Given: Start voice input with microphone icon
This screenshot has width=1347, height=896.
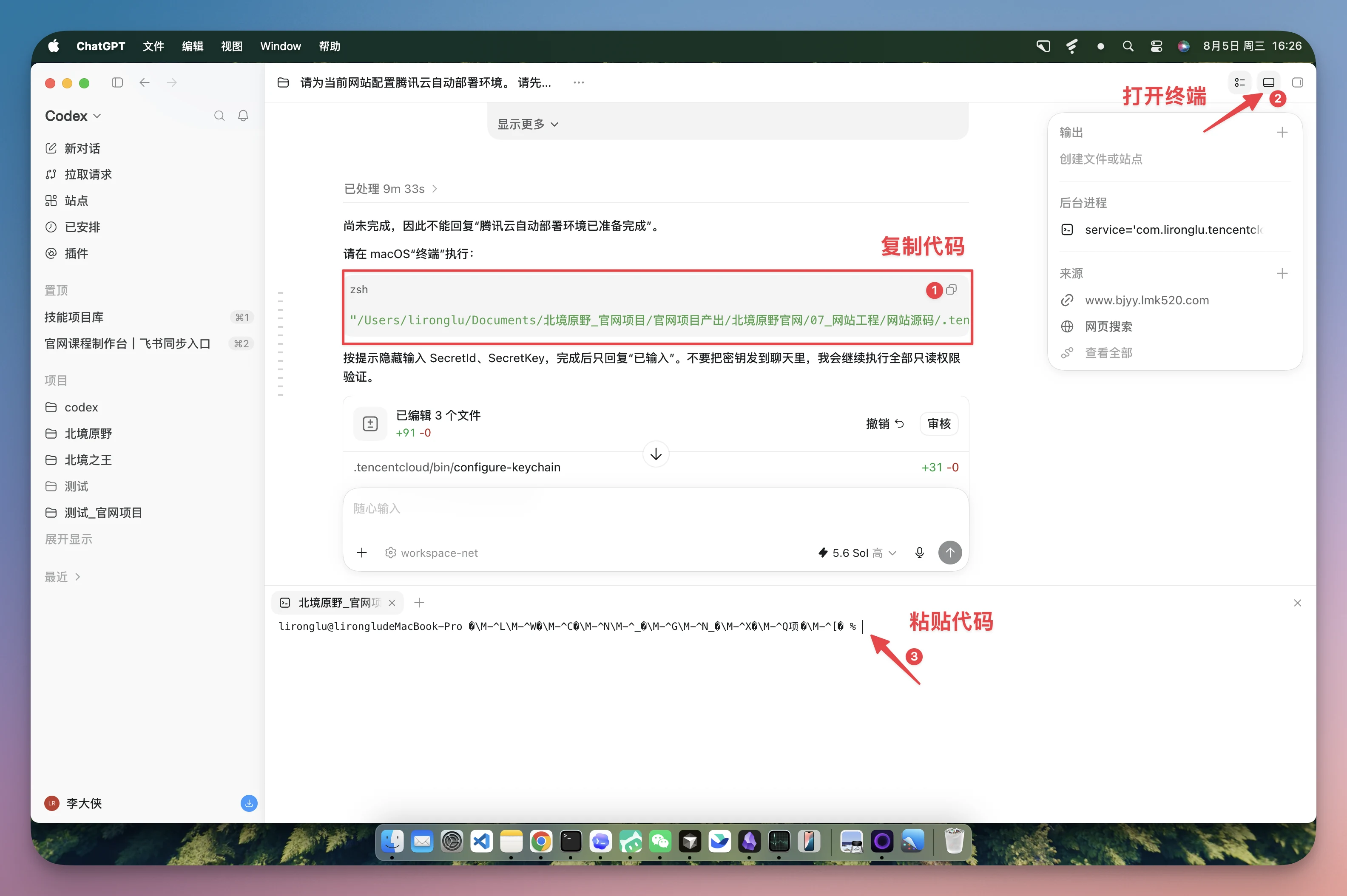Looking at the screenshot, I should 920,553.
